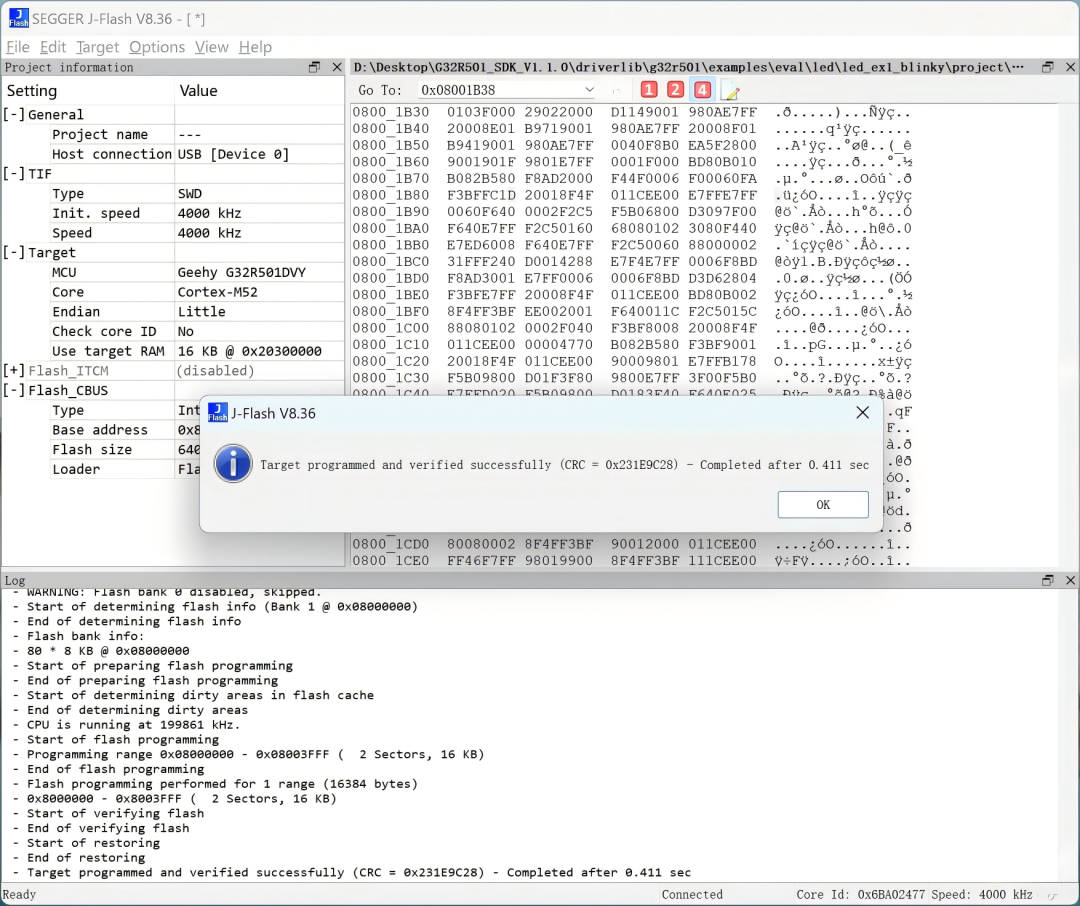This screenshot has width=1080, height=906.
Task: Click hex row address 0800_1CE0
Action: point(391,560)
